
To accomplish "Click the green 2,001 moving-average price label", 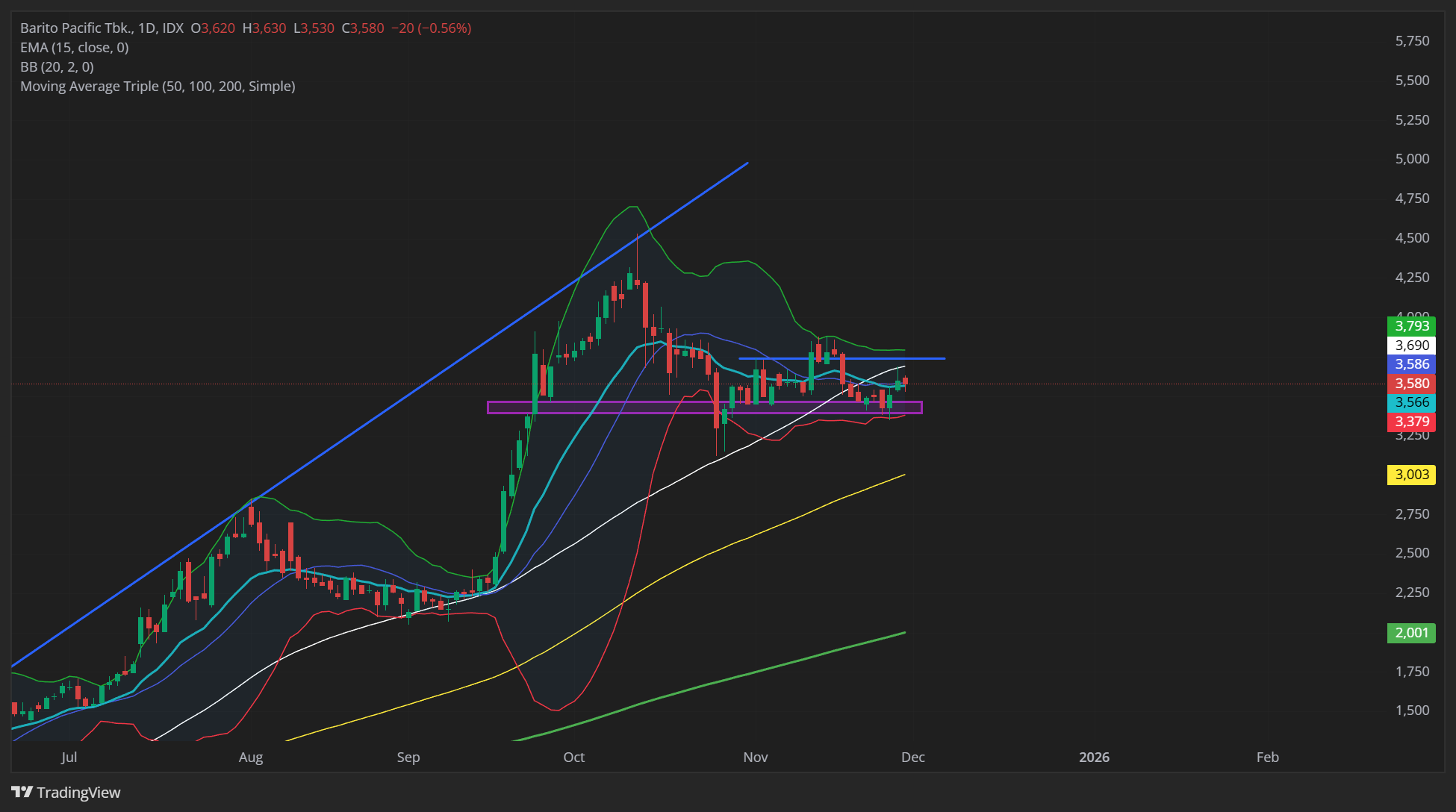I will pos(1411,633).
